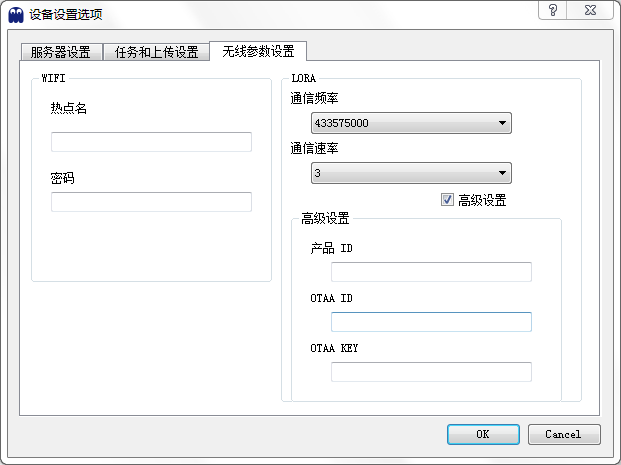Toggle the 高级设置 checkbox
This screenshot has height=465, width=621.
pyautogui.click(x=447, y=200)
